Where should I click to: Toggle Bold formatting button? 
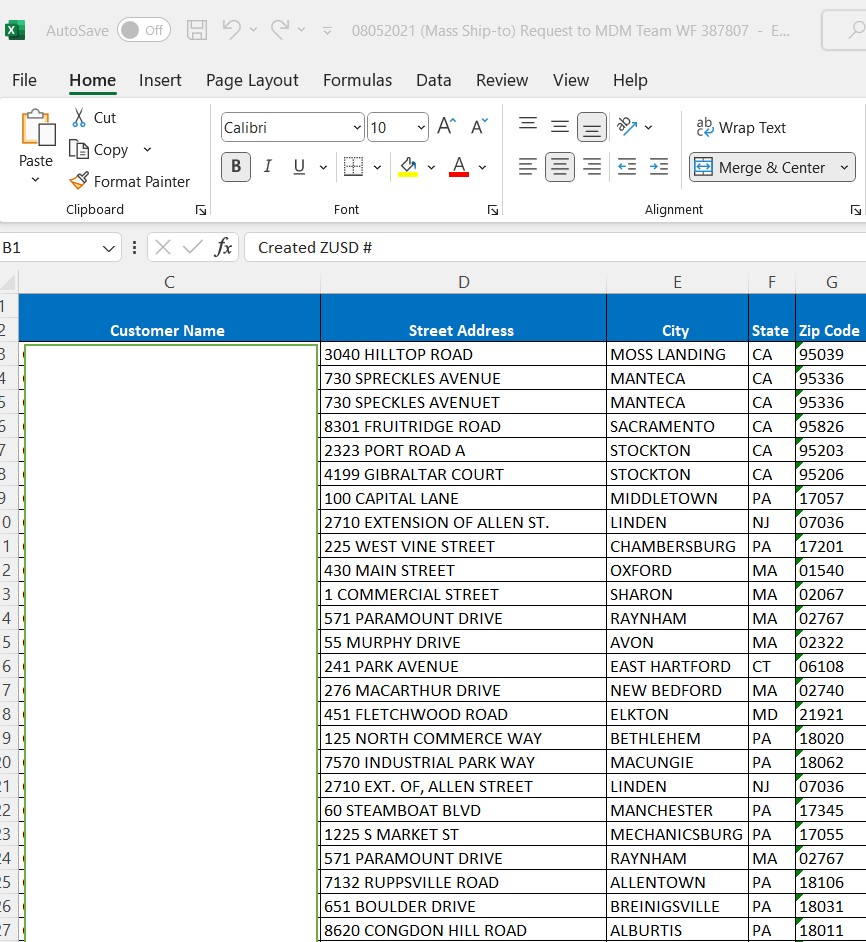[236, 166]
